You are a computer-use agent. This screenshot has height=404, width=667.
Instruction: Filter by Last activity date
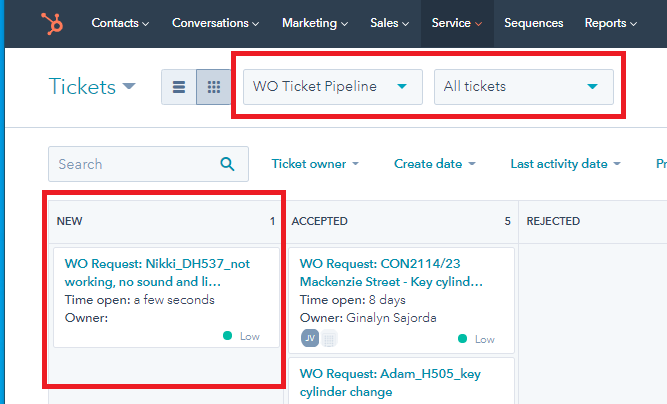565,164
